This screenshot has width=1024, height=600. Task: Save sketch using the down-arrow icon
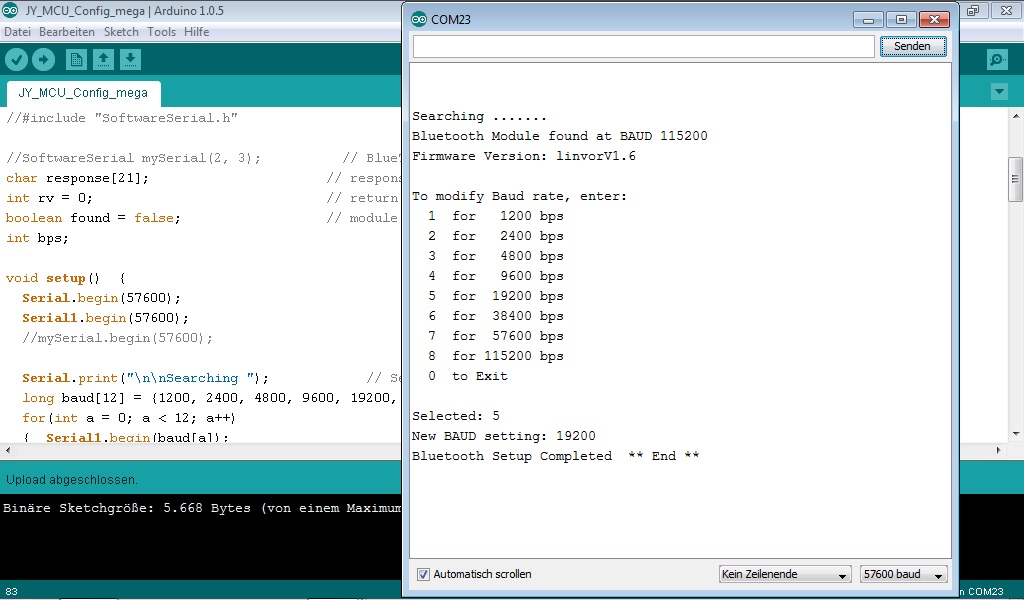pos(130,60)
